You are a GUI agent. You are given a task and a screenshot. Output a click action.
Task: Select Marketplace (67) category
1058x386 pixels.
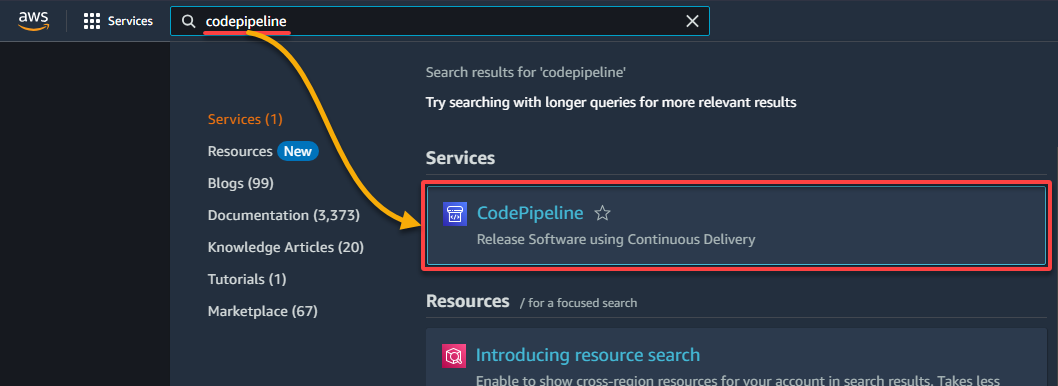[x=262, y=312]
